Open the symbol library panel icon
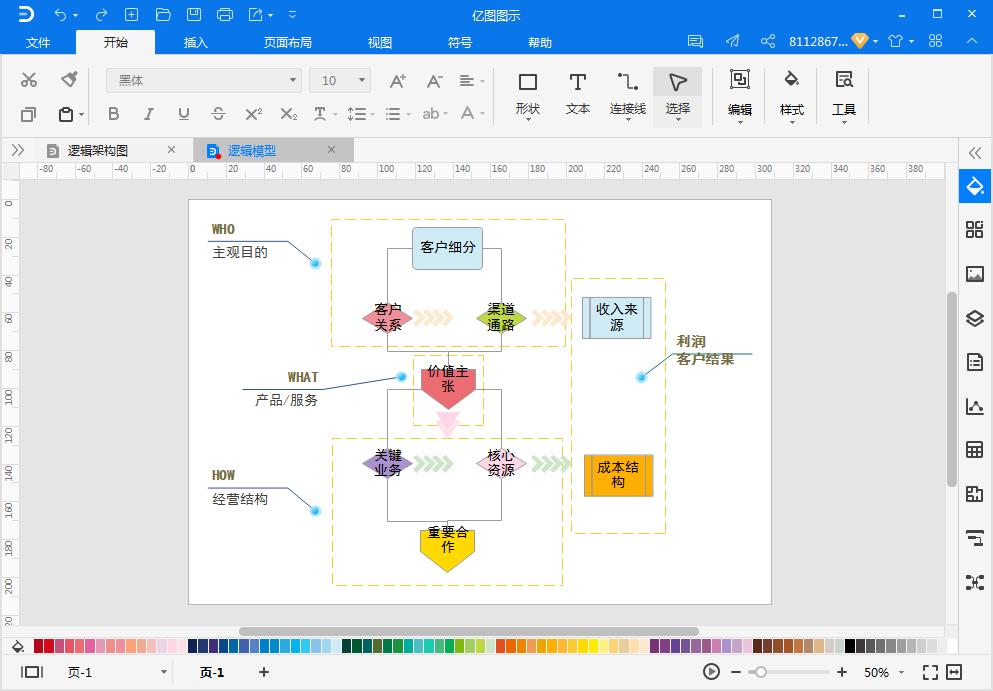The height and width of the screenshot is (691, 993). point(974,228)
